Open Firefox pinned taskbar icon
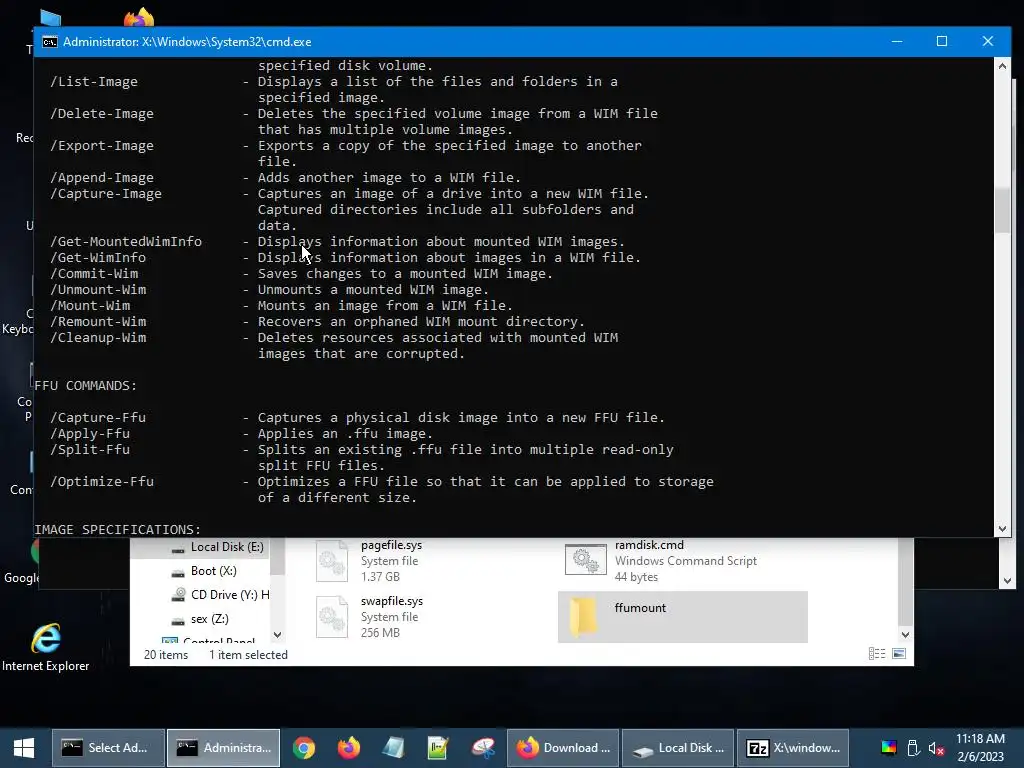This screenshot has height=768, width=1024. pos(349,748)
